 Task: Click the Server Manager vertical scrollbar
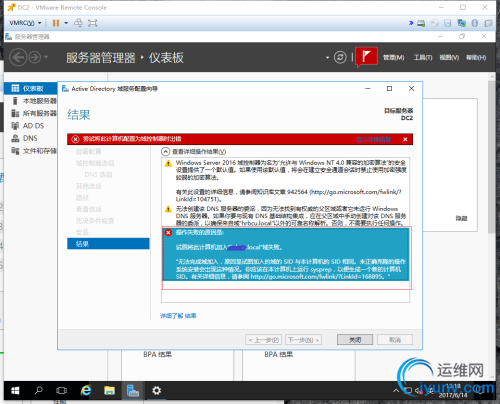point(492,157)
